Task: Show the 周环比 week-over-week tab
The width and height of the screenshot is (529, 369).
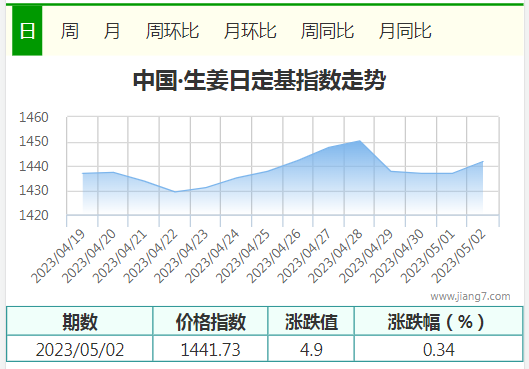Action: [172, 31]
